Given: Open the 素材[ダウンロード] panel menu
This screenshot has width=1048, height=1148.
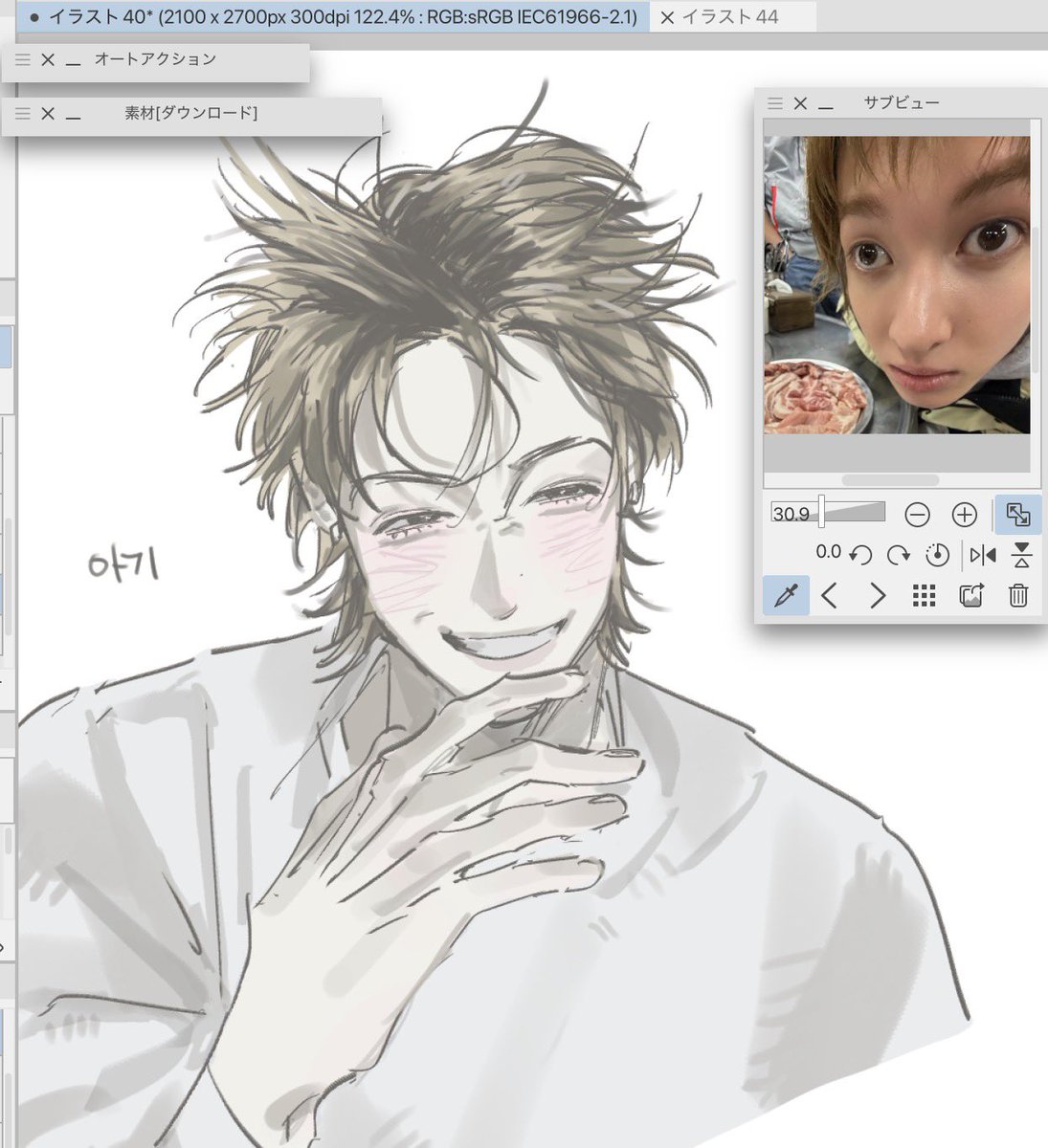Looking at the screenshot, I should coord(23,114).
